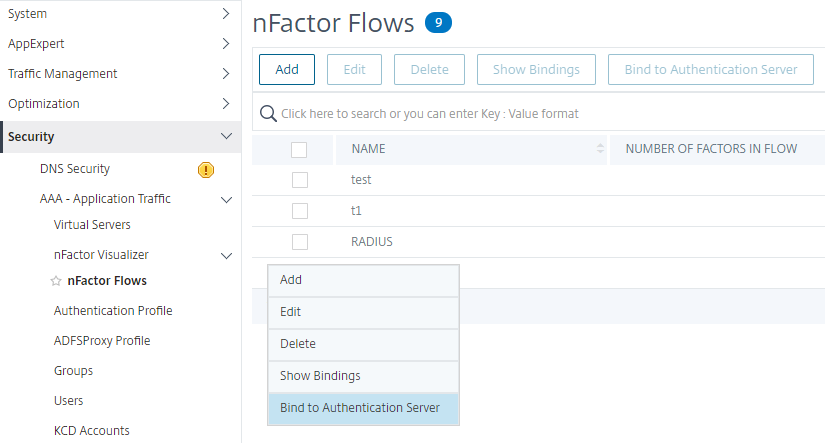This screenshot has width=825, height=443.
Task: Expand the System menu chevron
Action: pos(226,14)
